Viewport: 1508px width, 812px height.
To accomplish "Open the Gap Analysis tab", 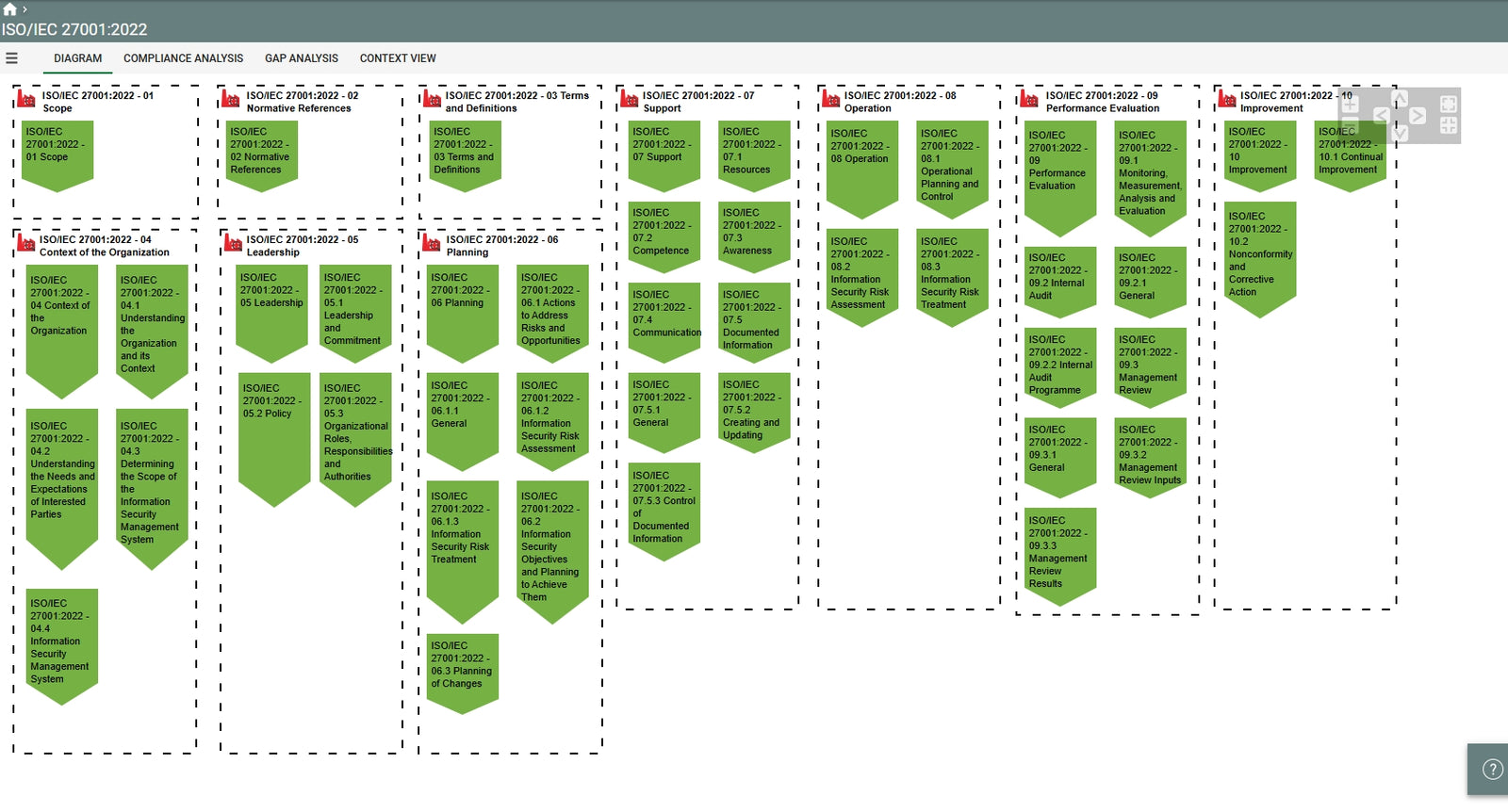I will [301, 58].
